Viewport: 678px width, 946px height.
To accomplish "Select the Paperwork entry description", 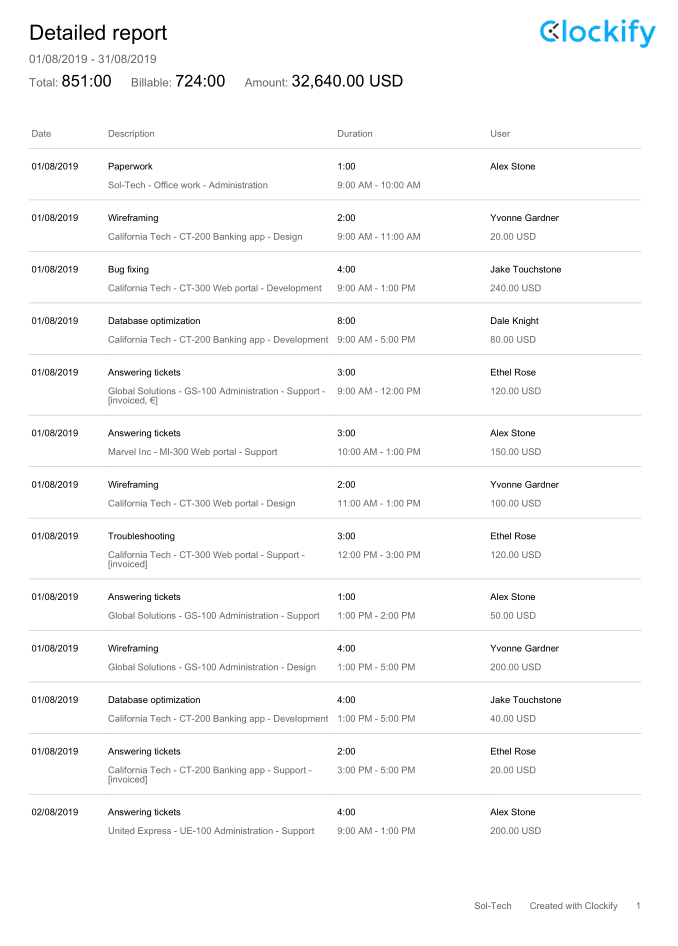I will pos(130,167).
